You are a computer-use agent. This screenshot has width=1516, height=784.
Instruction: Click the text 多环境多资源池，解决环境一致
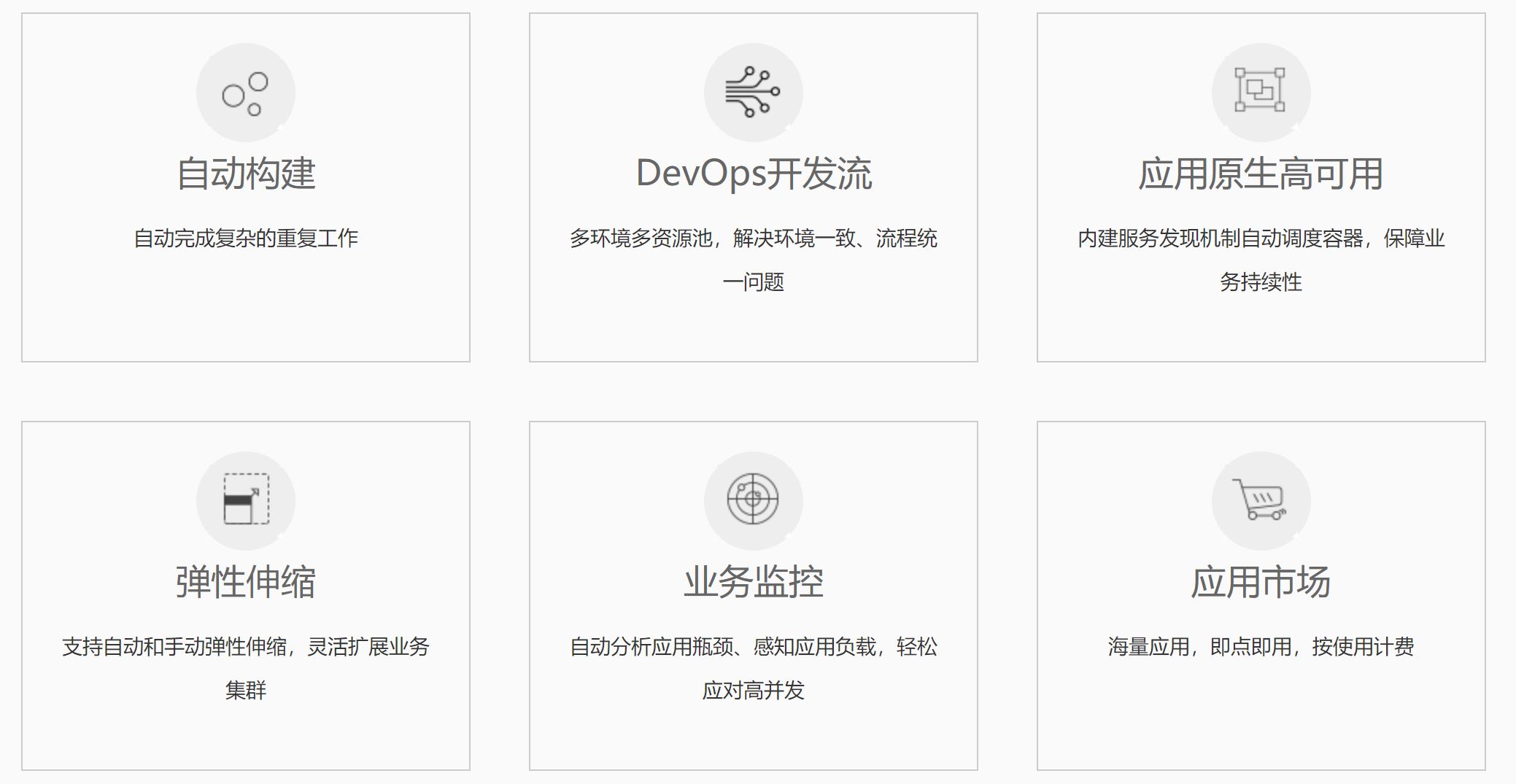[753, 238]
